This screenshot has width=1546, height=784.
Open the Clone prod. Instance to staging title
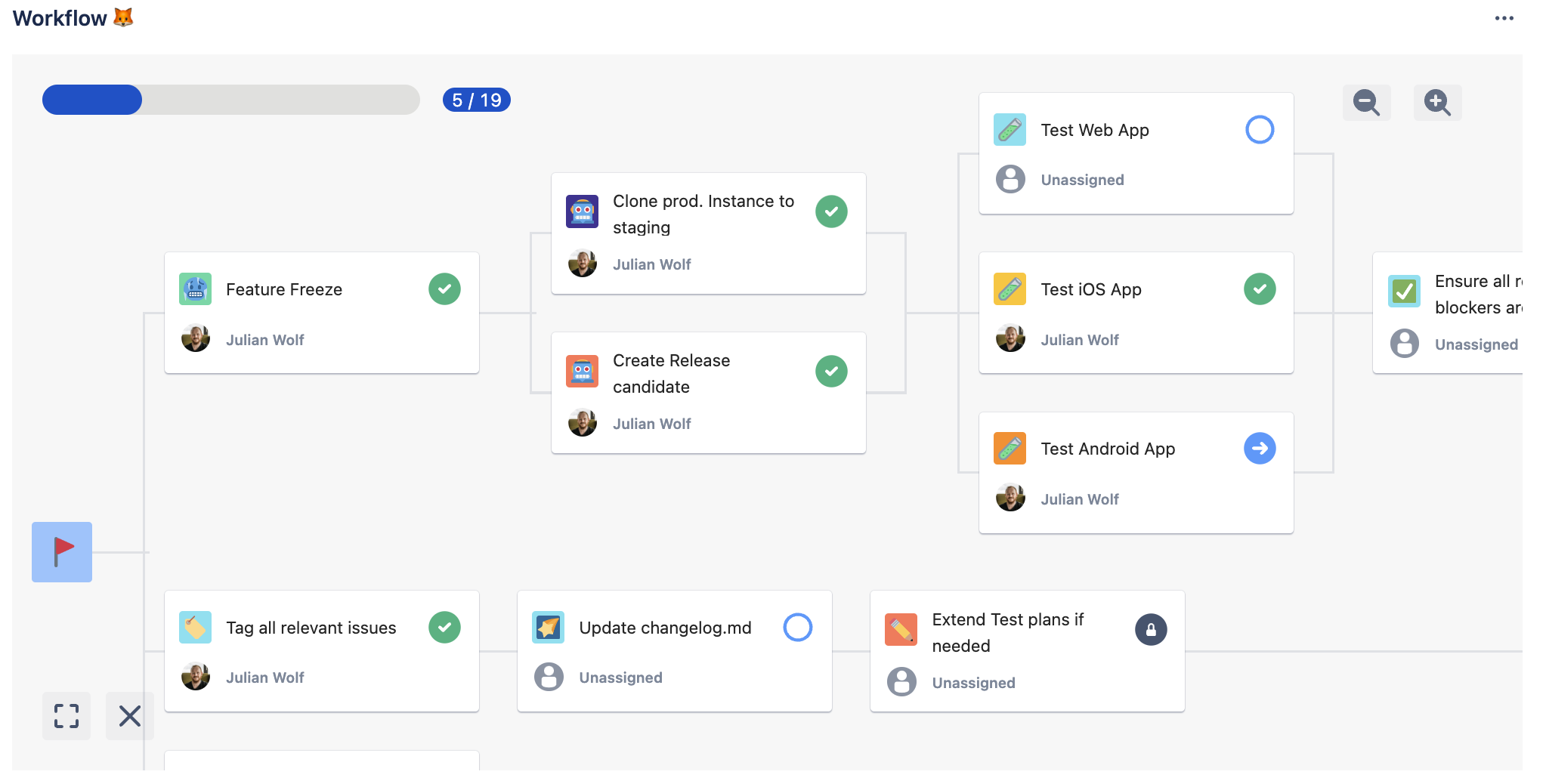click(703, 214)
